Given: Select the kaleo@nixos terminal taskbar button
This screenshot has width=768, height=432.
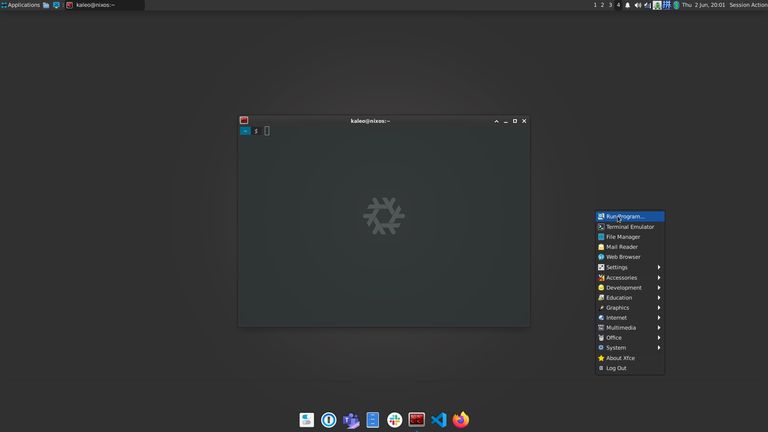Looking at the screenshot, I should point(105,5).
